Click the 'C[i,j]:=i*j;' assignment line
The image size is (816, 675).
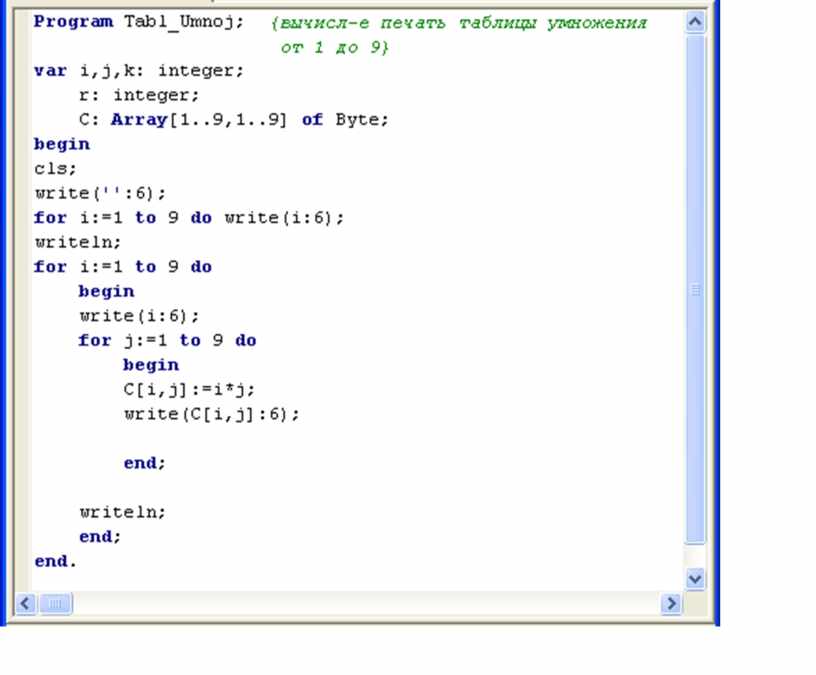pos(189,389)
